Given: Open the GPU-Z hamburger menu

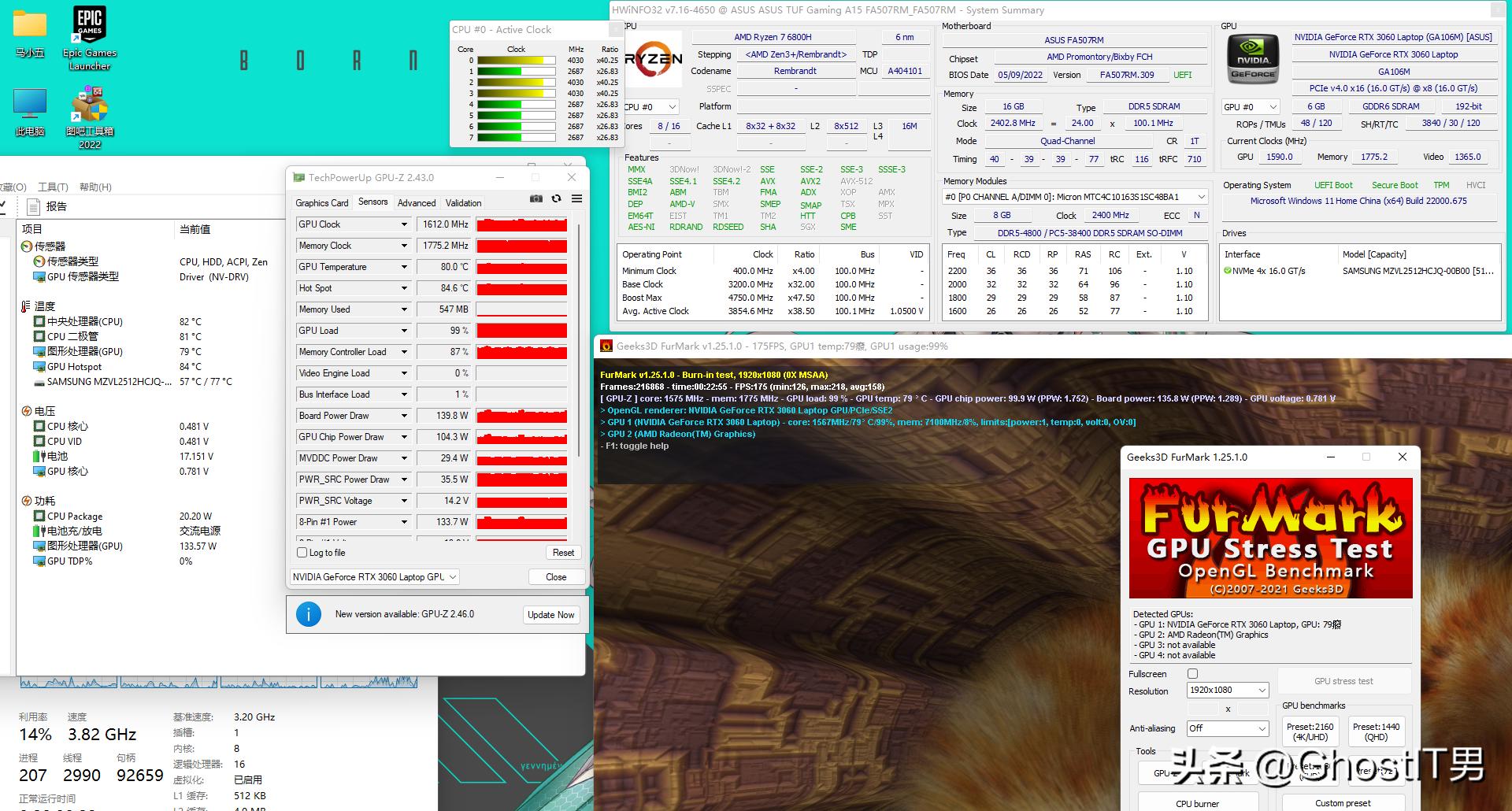Looking at the screenshot, I should (x=576, y=199).
